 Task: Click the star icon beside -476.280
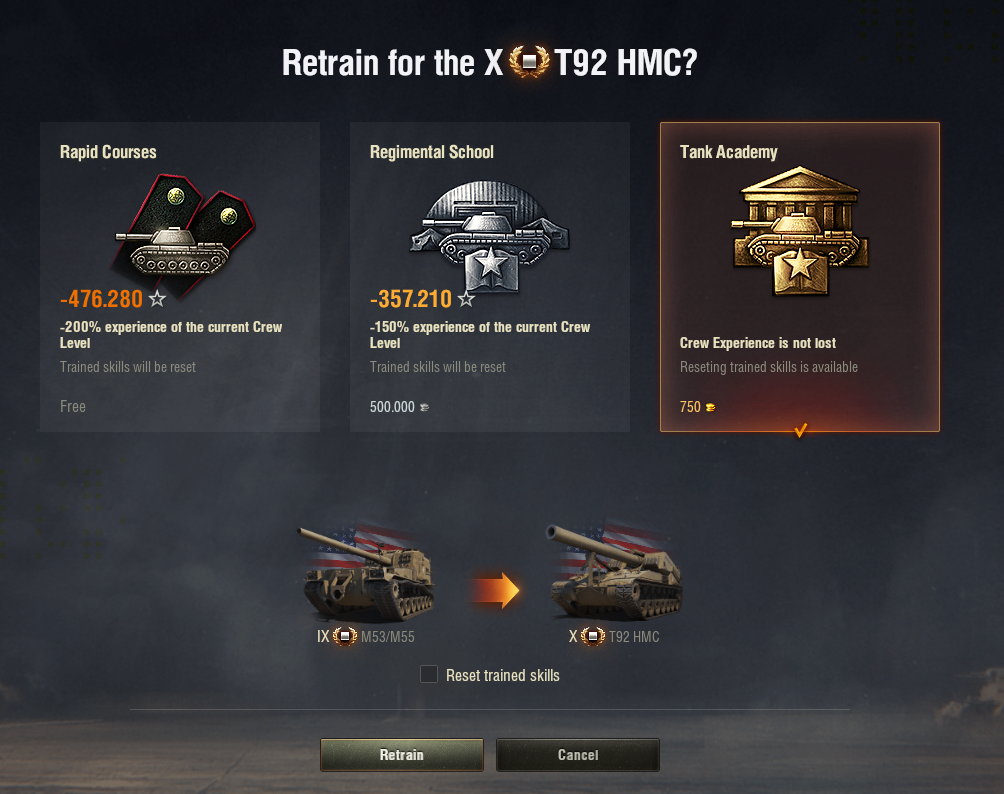[x=157, y=298]
